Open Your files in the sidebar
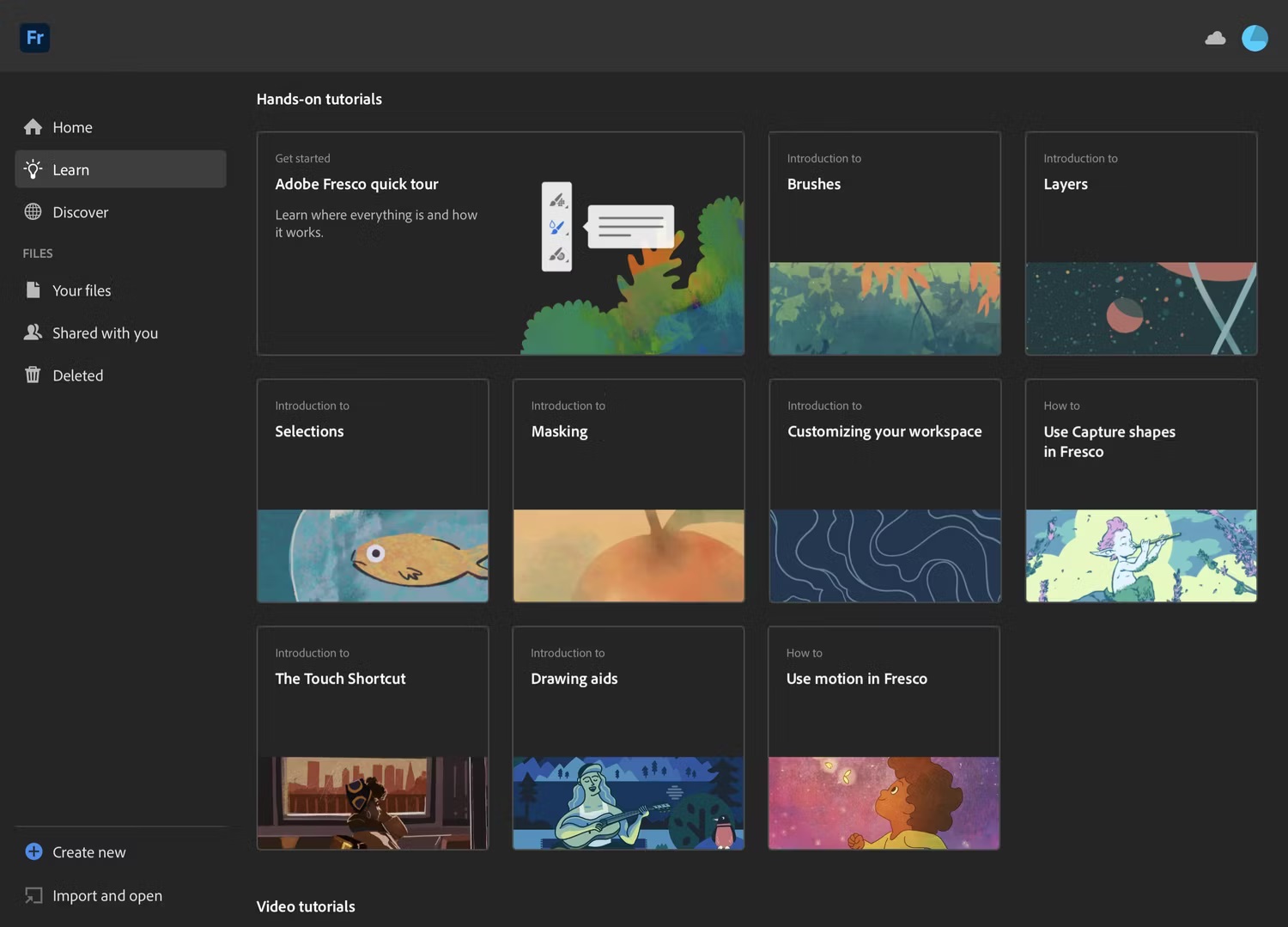This screenshot has width=1288, height=927. pos(82,290)
